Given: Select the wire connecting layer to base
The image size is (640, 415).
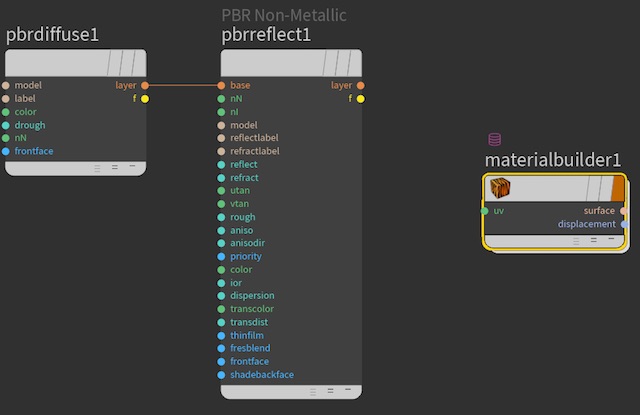Looking at the screenshot, I should pos(183,86).
